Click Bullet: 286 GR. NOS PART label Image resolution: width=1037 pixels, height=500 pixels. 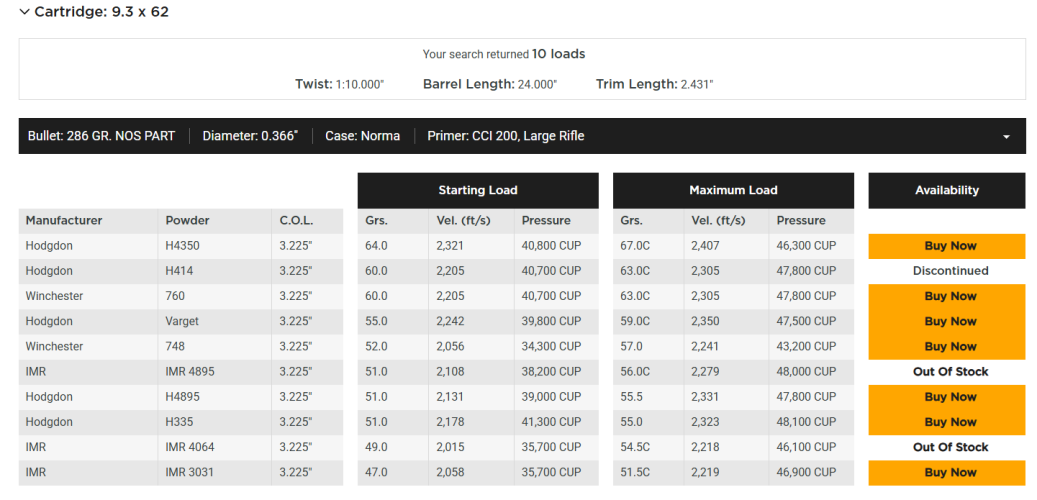(x=101, y=137)
